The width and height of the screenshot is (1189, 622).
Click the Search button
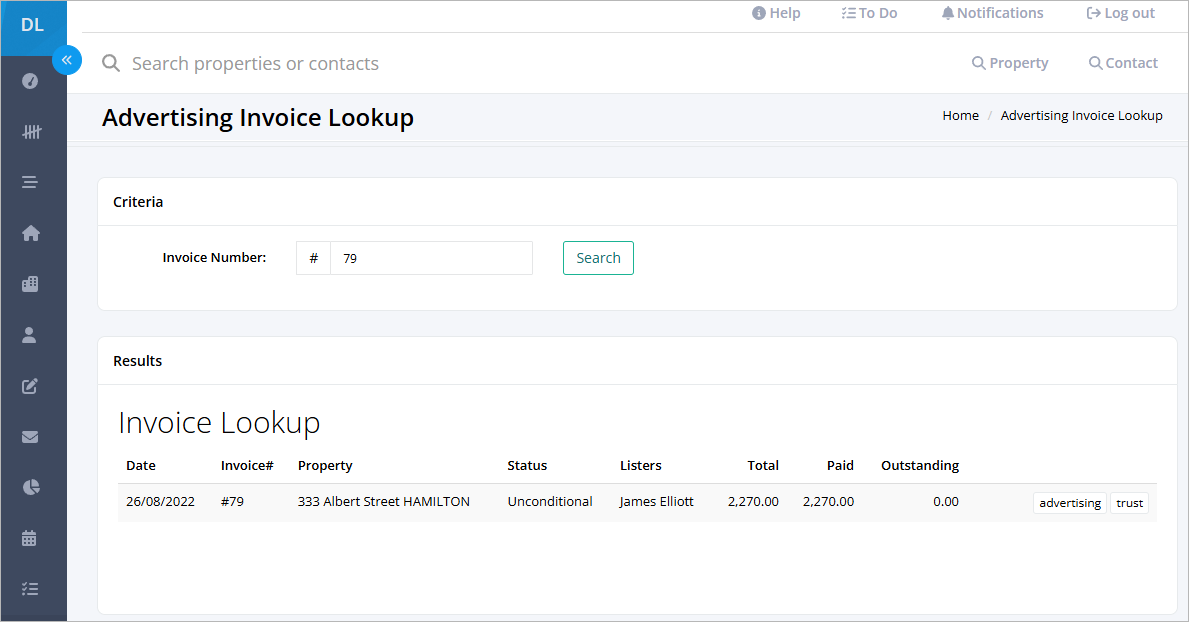[598, 258]
